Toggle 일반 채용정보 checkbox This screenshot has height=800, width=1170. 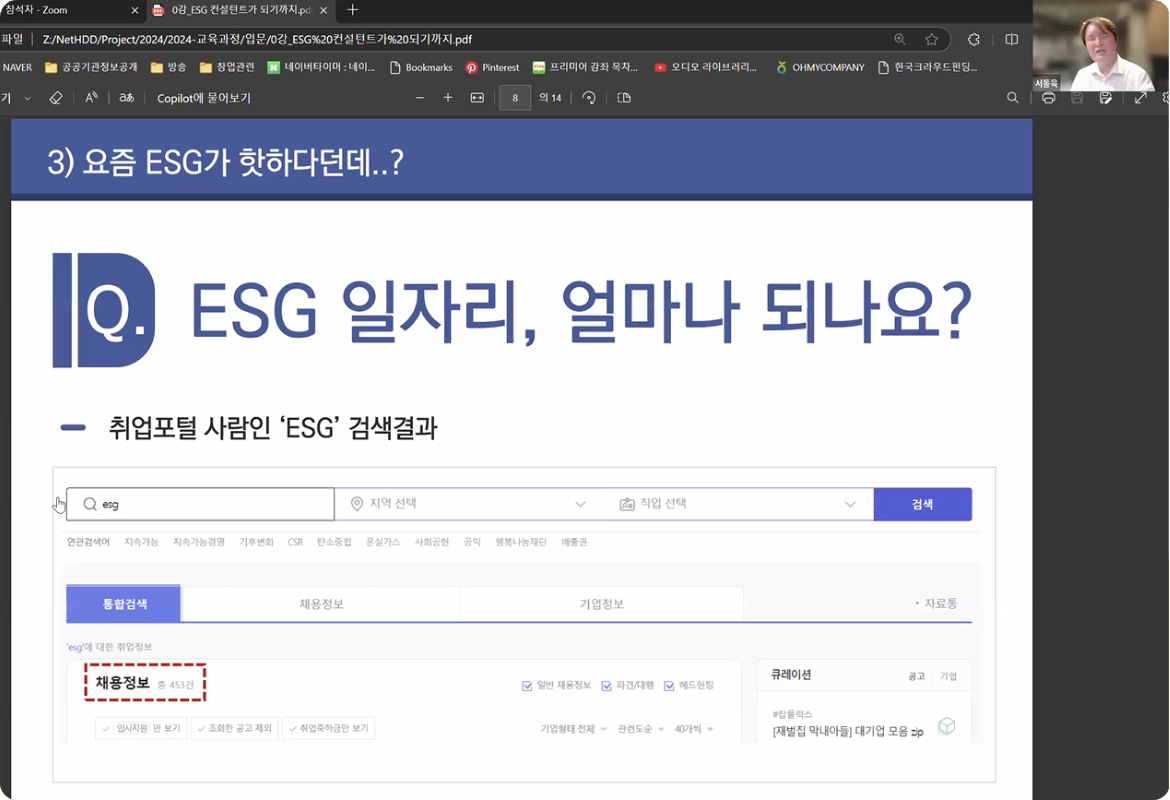527,686
